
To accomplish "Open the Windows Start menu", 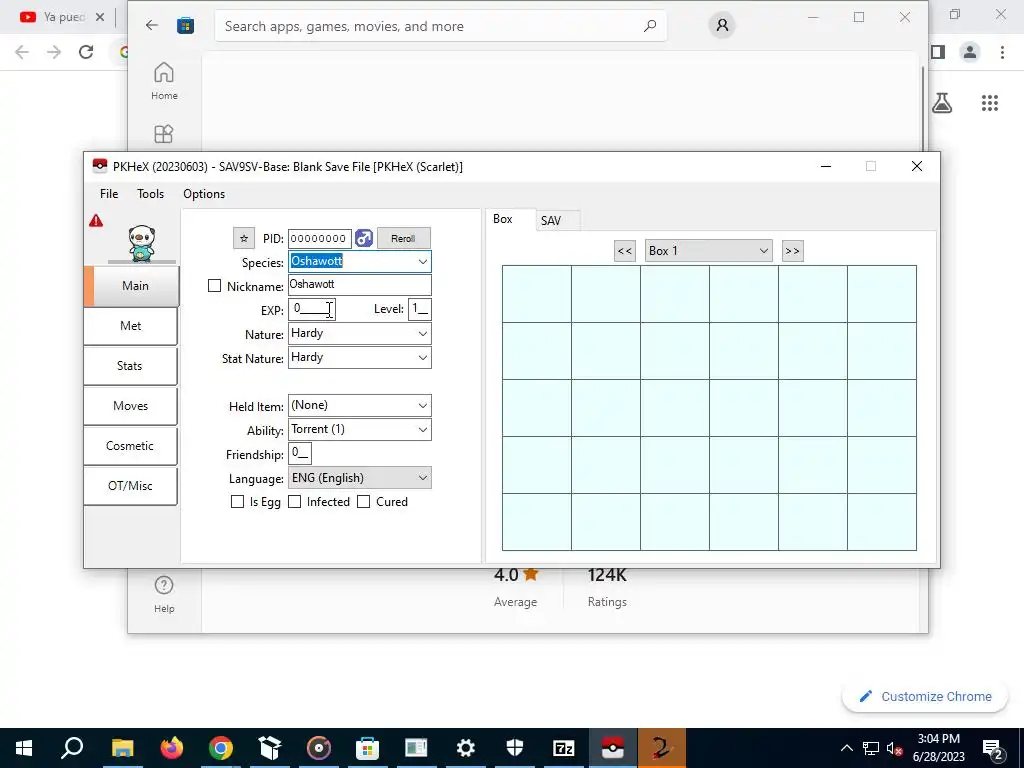I will [x=24, y=748].
